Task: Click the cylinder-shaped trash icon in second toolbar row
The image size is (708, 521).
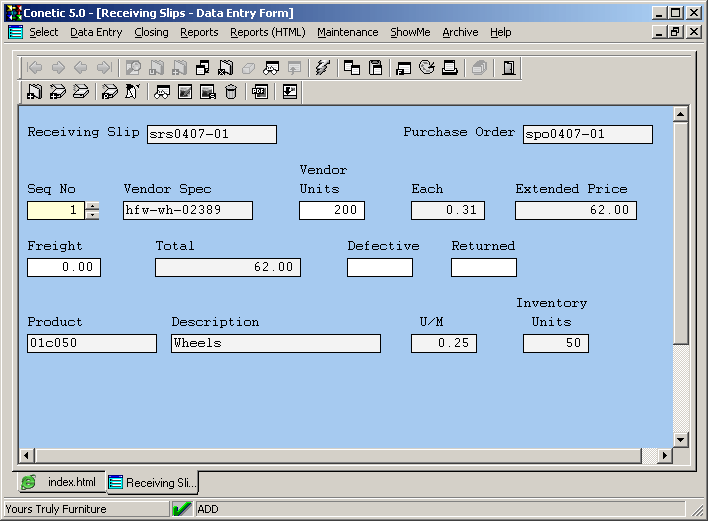Action: click(x=231, y=92)
